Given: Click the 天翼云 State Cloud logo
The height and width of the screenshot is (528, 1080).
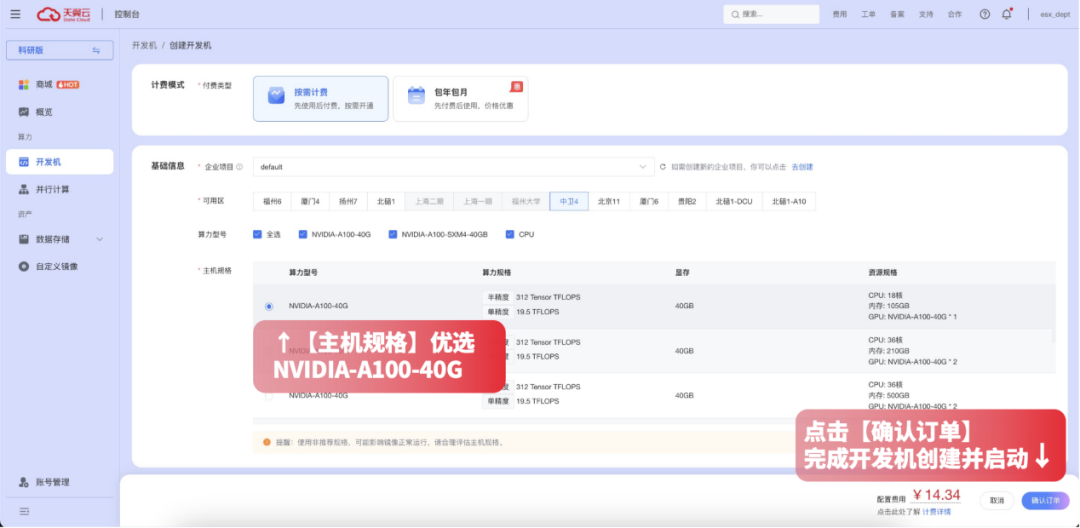Looking at the screenshot, I should click(63, 14).
